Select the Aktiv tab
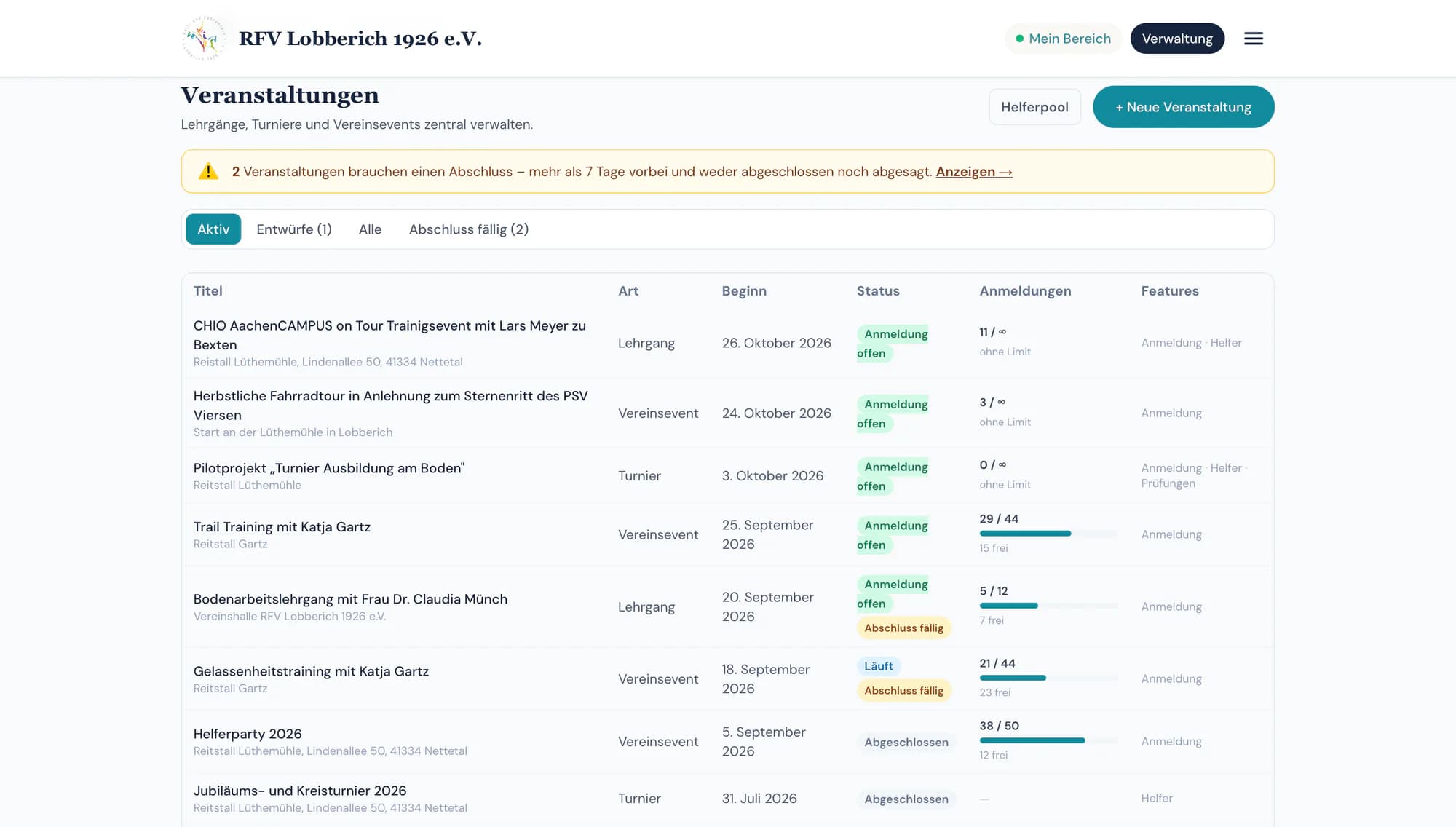The height and width of the screenshot is (827, 1456). (x=213, y=229)
